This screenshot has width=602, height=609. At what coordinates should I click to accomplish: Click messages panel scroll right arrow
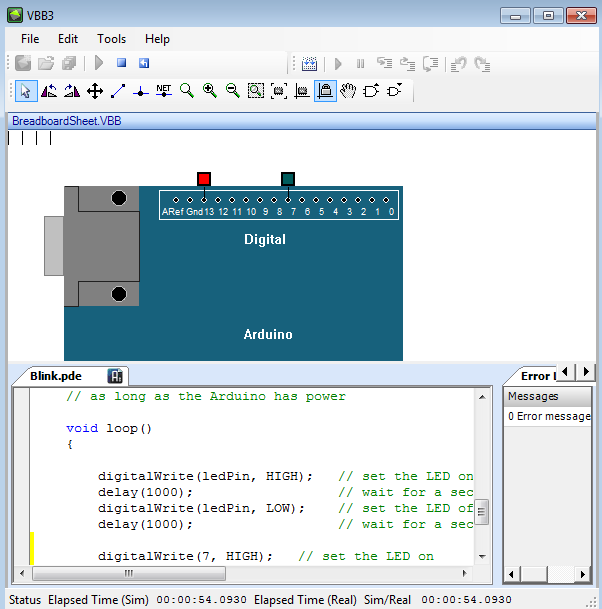click(x=583, y=574)
